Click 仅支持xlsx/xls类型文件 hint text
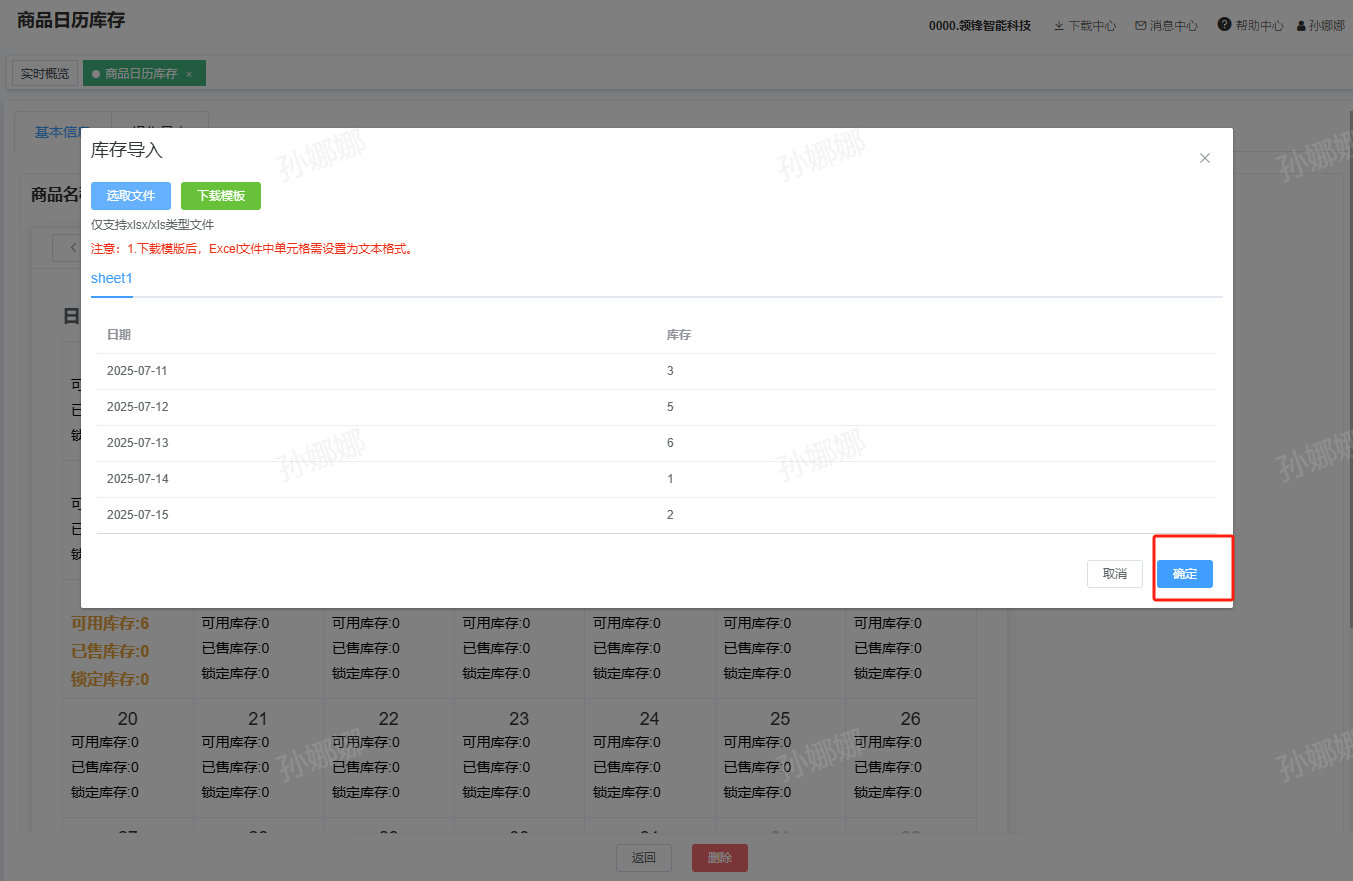 tap(152, 225)
